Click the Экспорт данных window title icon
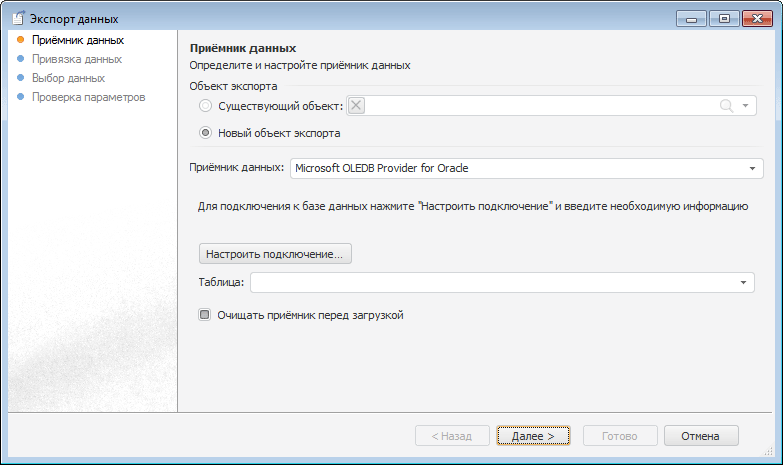The height and width of the screenshot is (465, 783). click(17, 18)
